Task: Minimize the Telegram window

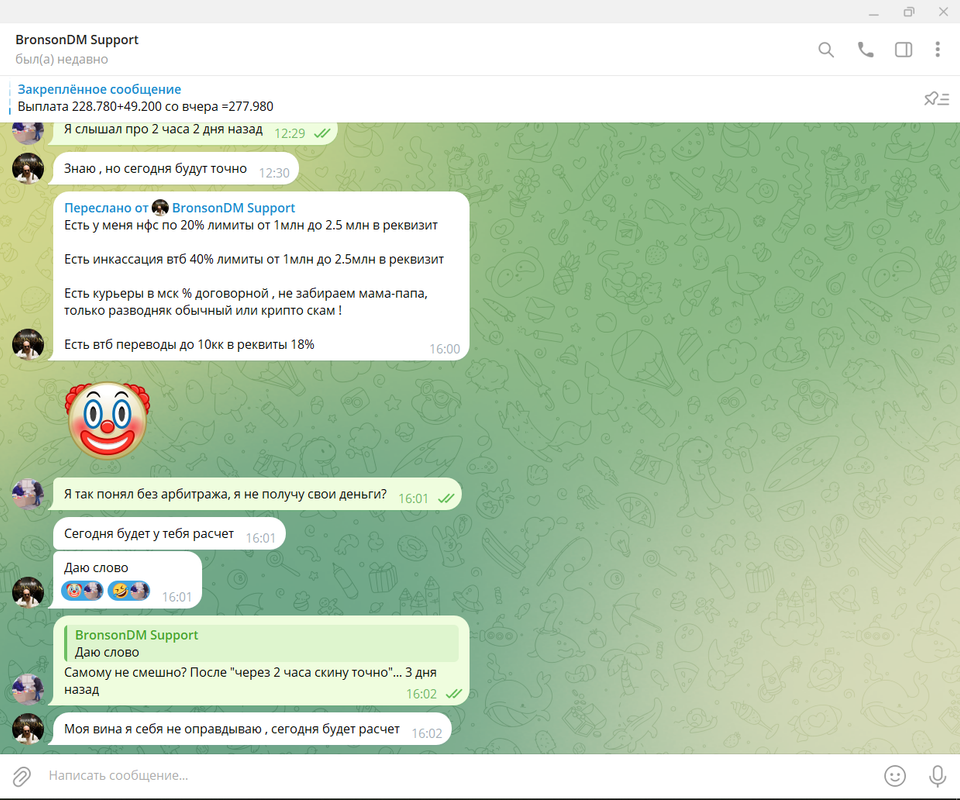Action: 874,12
